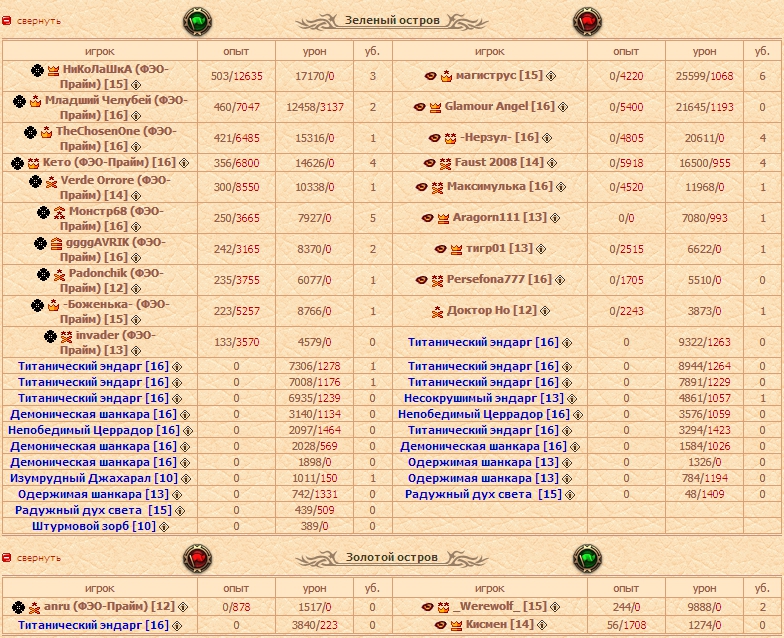This screenshot has height=638, width=784.
Task: Click the rank icon beside ggggAVRIK
Action: pyautogui.click(x=56, y=244)
